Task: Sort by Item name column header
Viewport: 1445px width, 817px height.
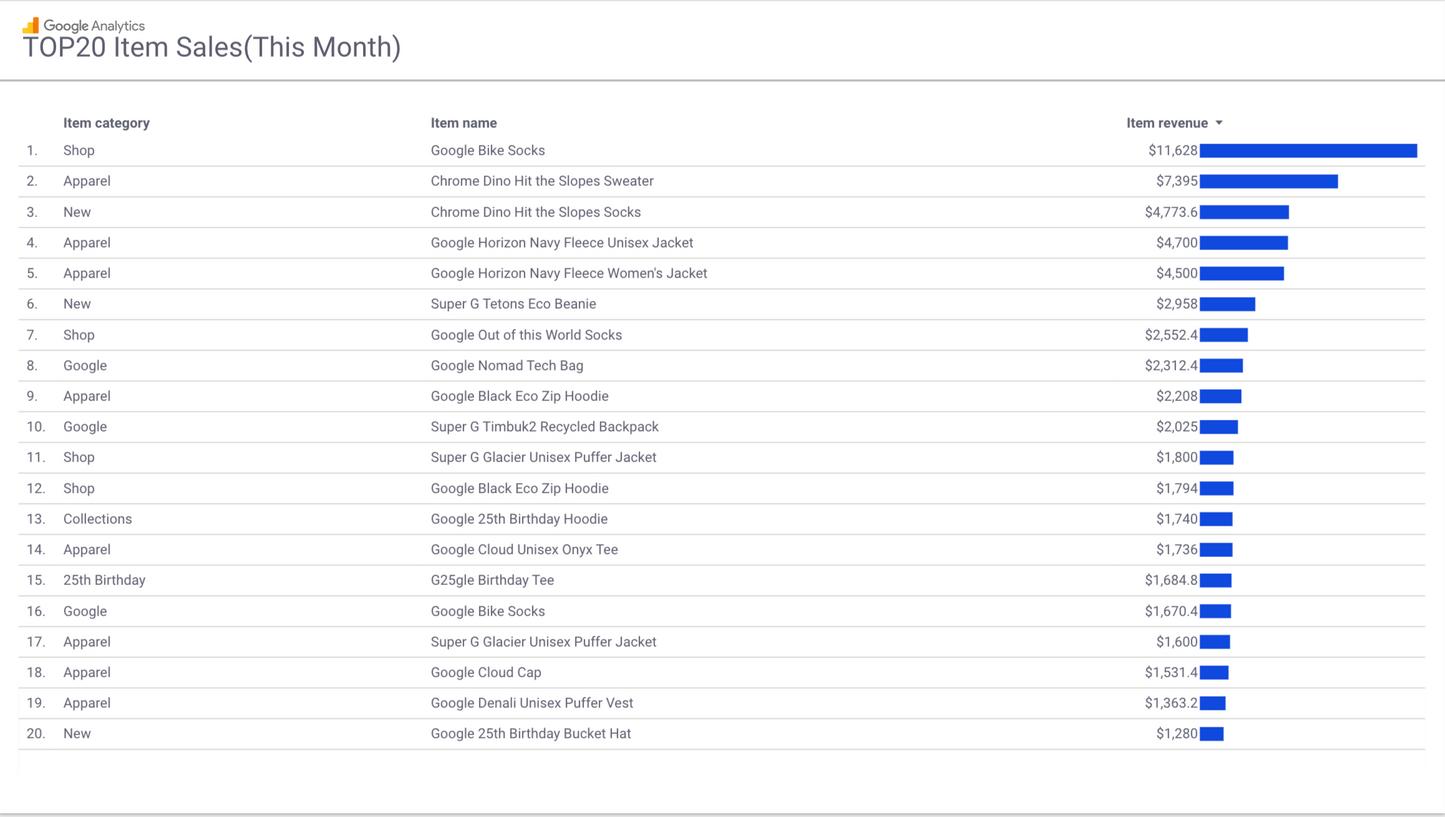Action: [464, 123]
